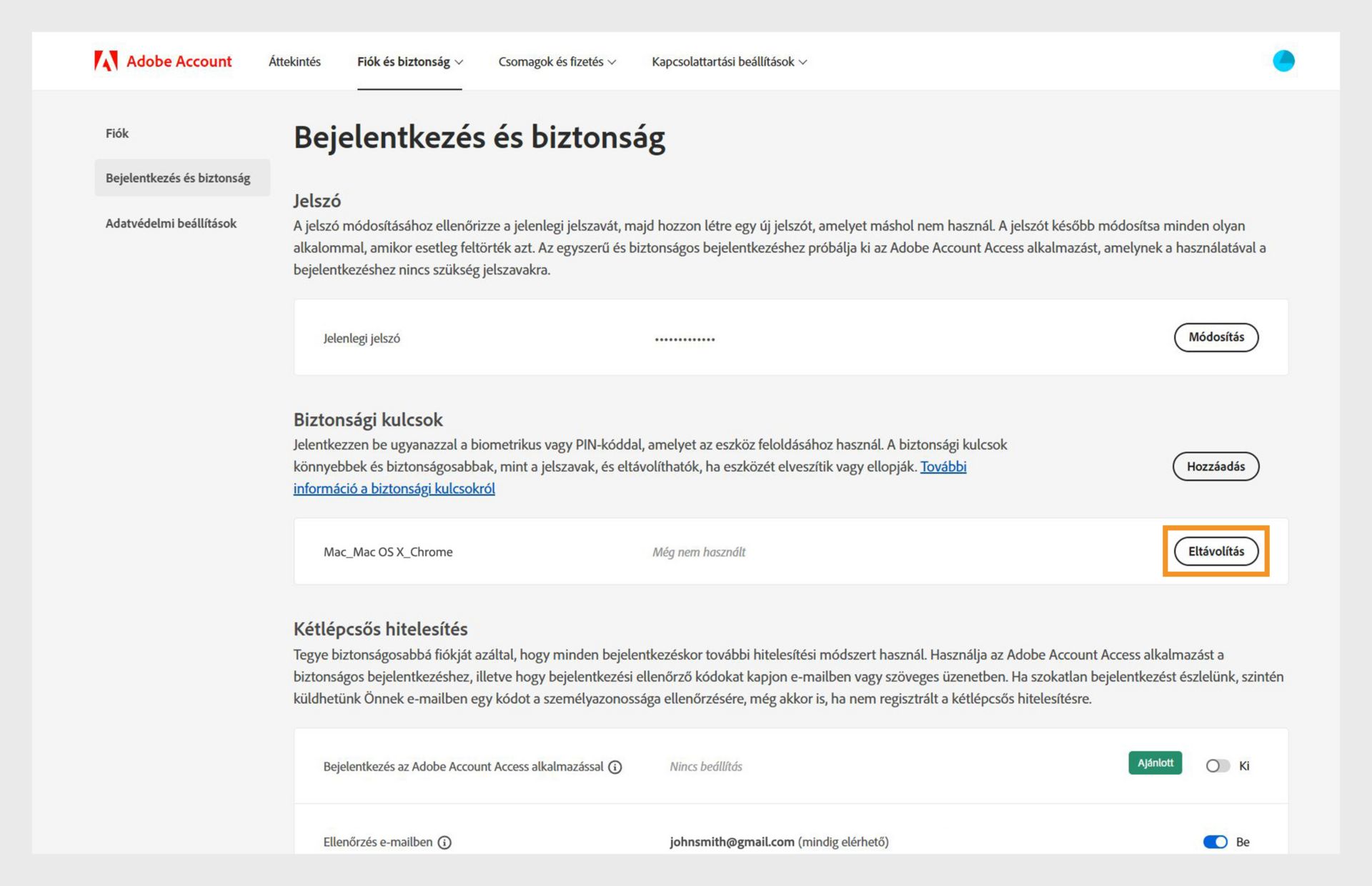Click info icon beside Ellenőrzés e-mailben
This screenshot has width=1372, height=886.
pyautogui.click(x=444, y=842)
